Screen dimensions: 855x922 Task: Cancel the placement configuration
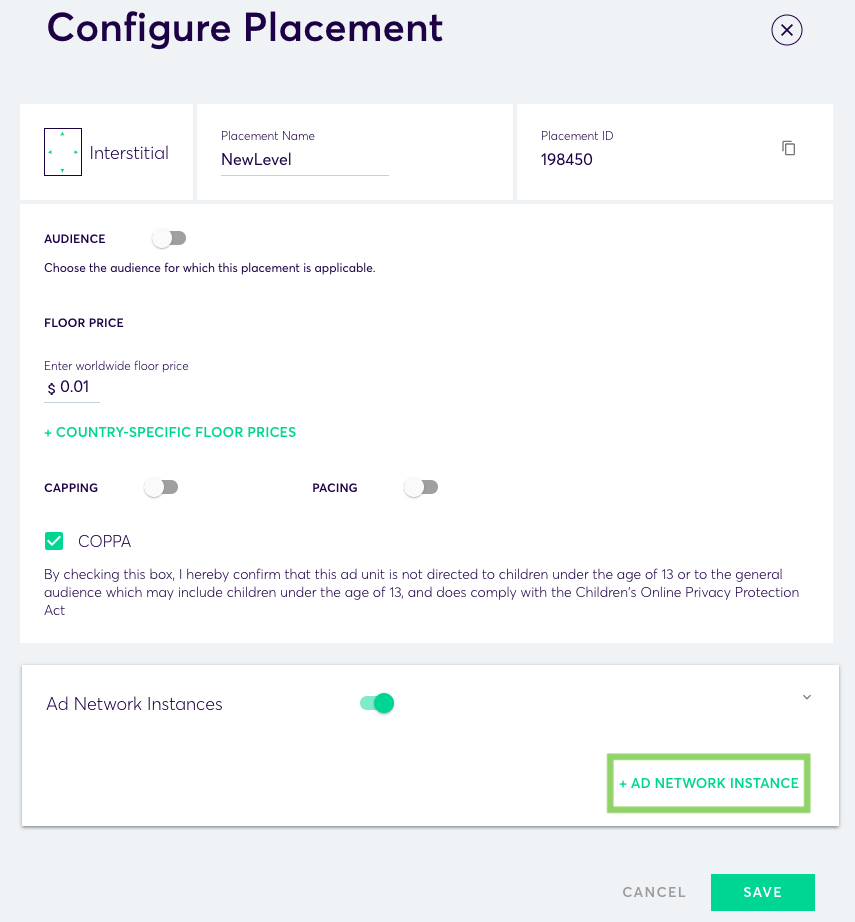click(654, 892)
